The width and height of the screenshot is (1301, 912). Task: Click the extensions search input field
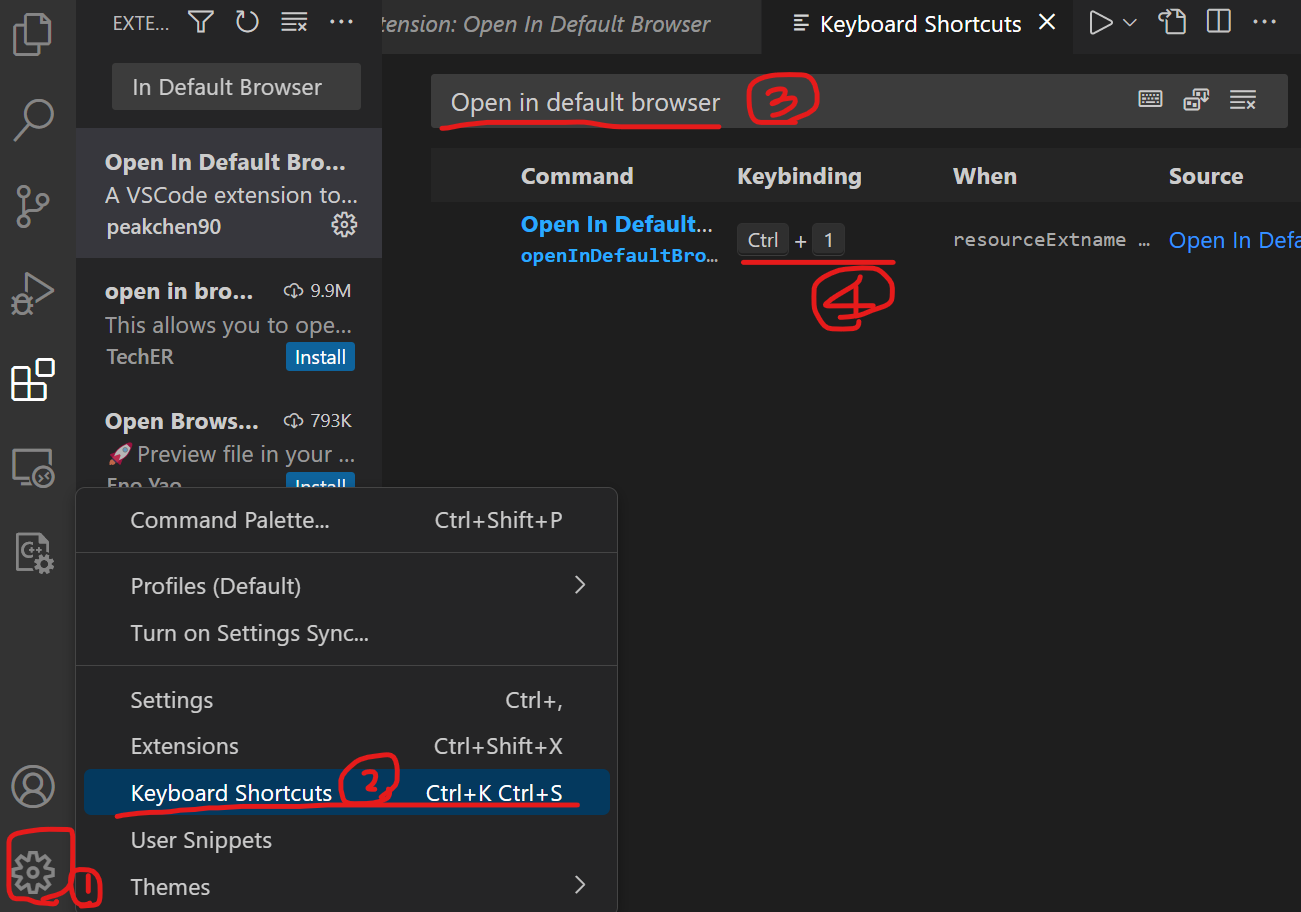click(236, 87)
